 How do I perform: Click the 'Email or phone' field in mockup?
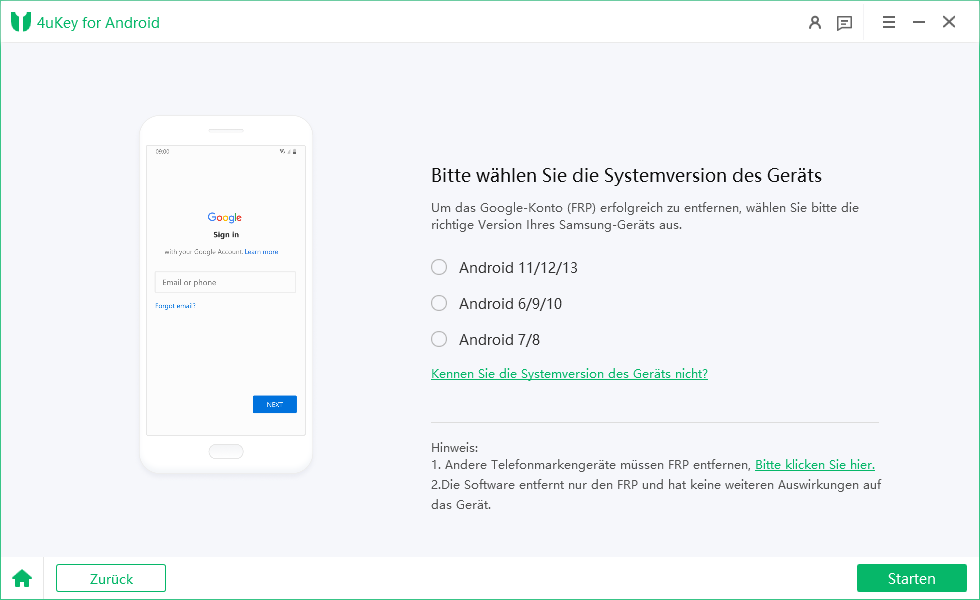coord(225,282)
